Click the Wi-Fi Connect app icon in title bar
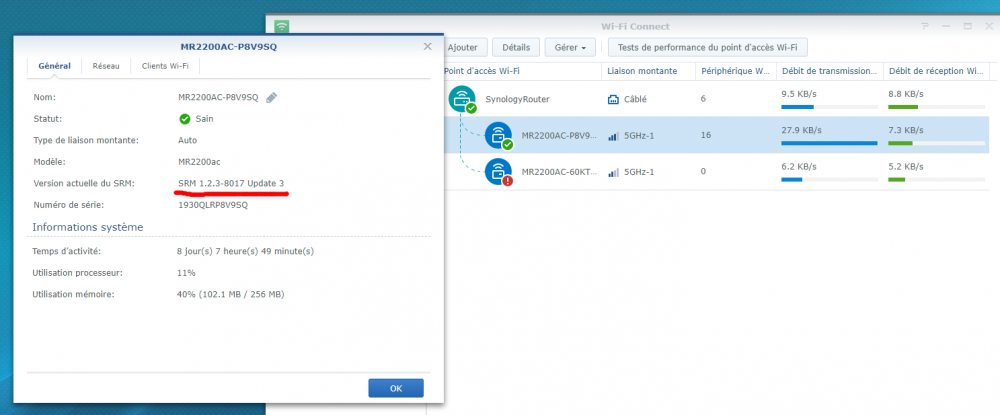The image size is (1000, 415). pyautogui.click(x=281, y=26)
